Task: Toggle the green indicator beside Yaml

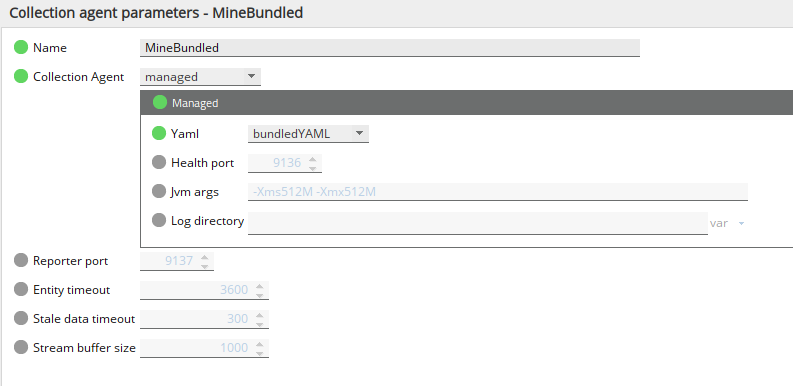Action: tap(159, 134)
